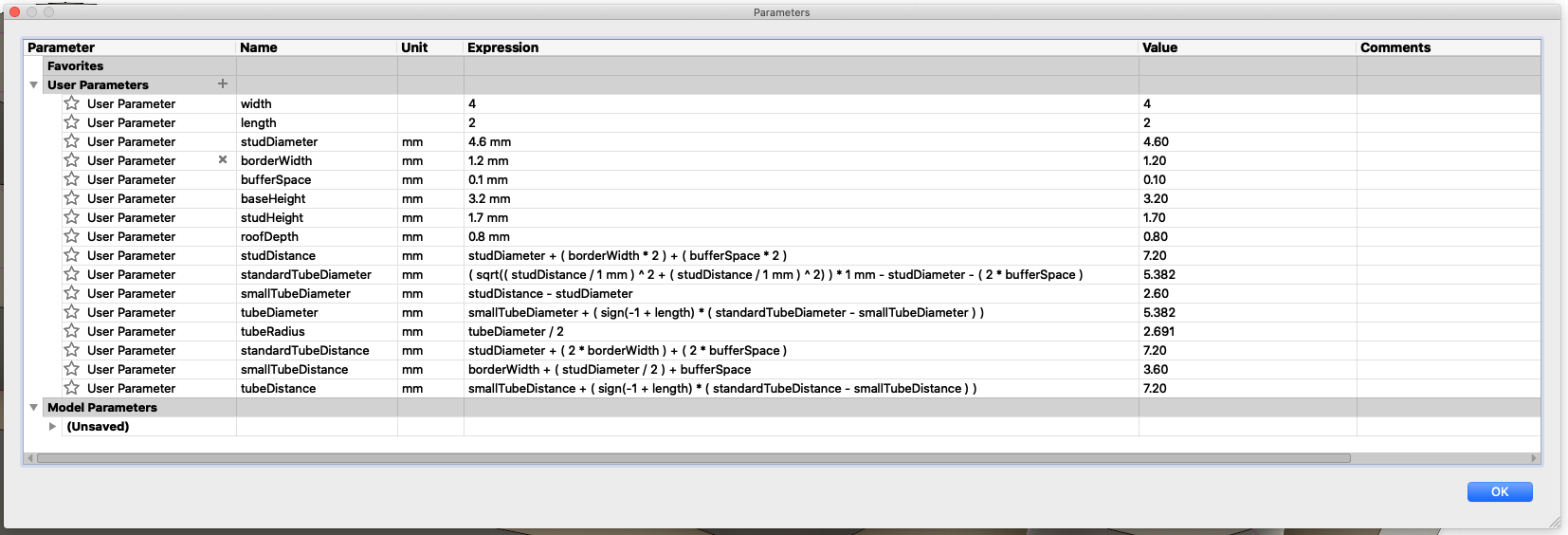Viewport: 1568px width, 535px height.
Task: Click the Comments column header
Action: tap(1449, 47)
